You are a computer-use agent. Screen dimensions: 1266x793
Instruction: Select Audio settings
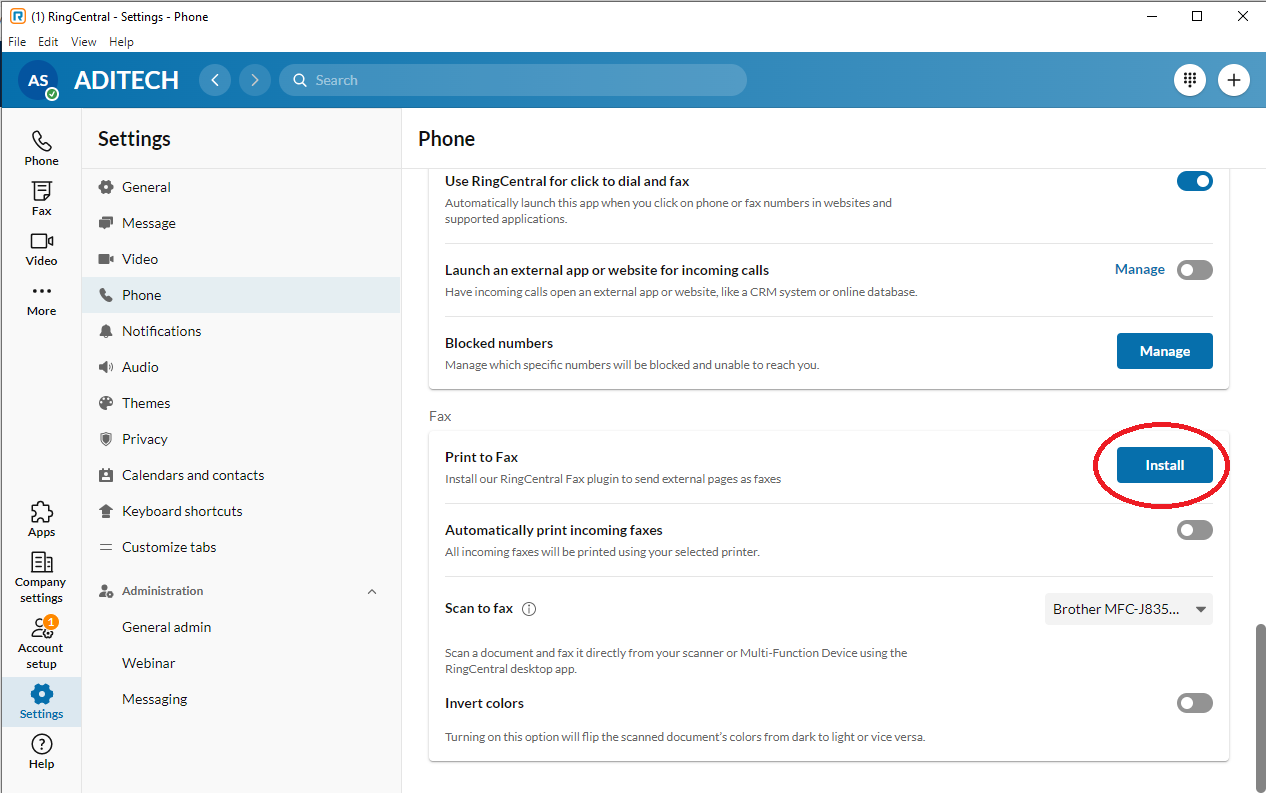pos(241,367)
